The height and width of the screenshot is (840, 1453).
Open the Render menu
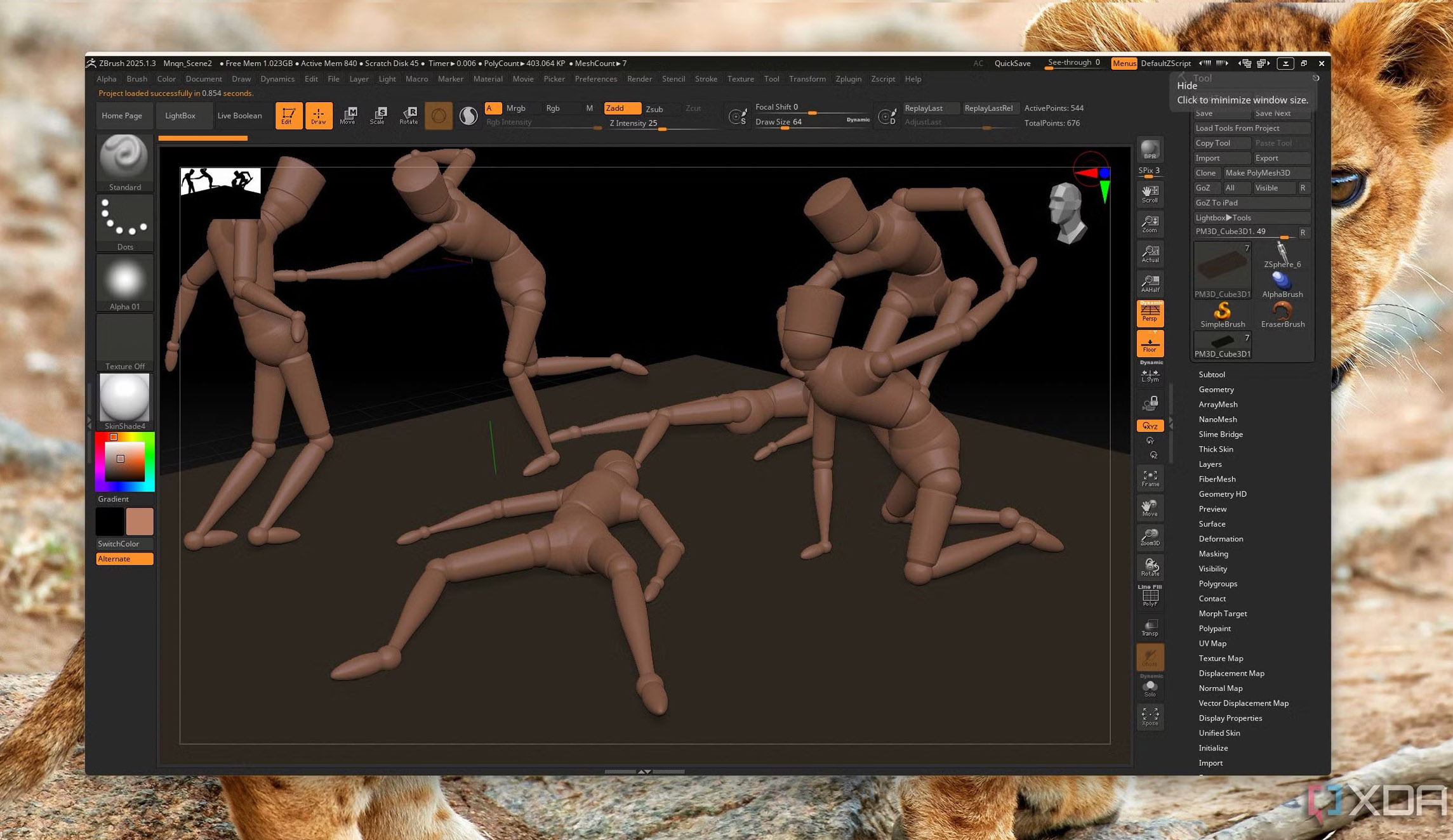coord(639,79)
